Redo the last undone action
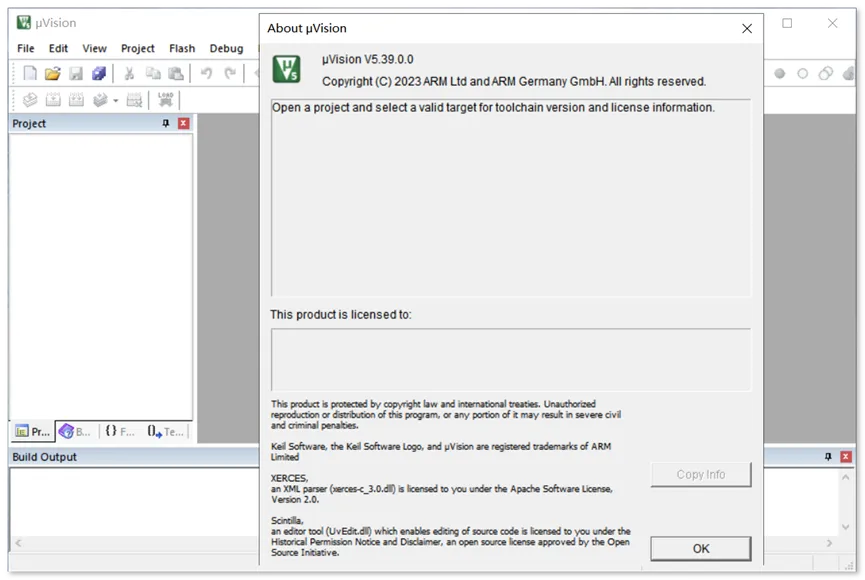The width and height of the screenshot is (865, 580). (230, 73)
